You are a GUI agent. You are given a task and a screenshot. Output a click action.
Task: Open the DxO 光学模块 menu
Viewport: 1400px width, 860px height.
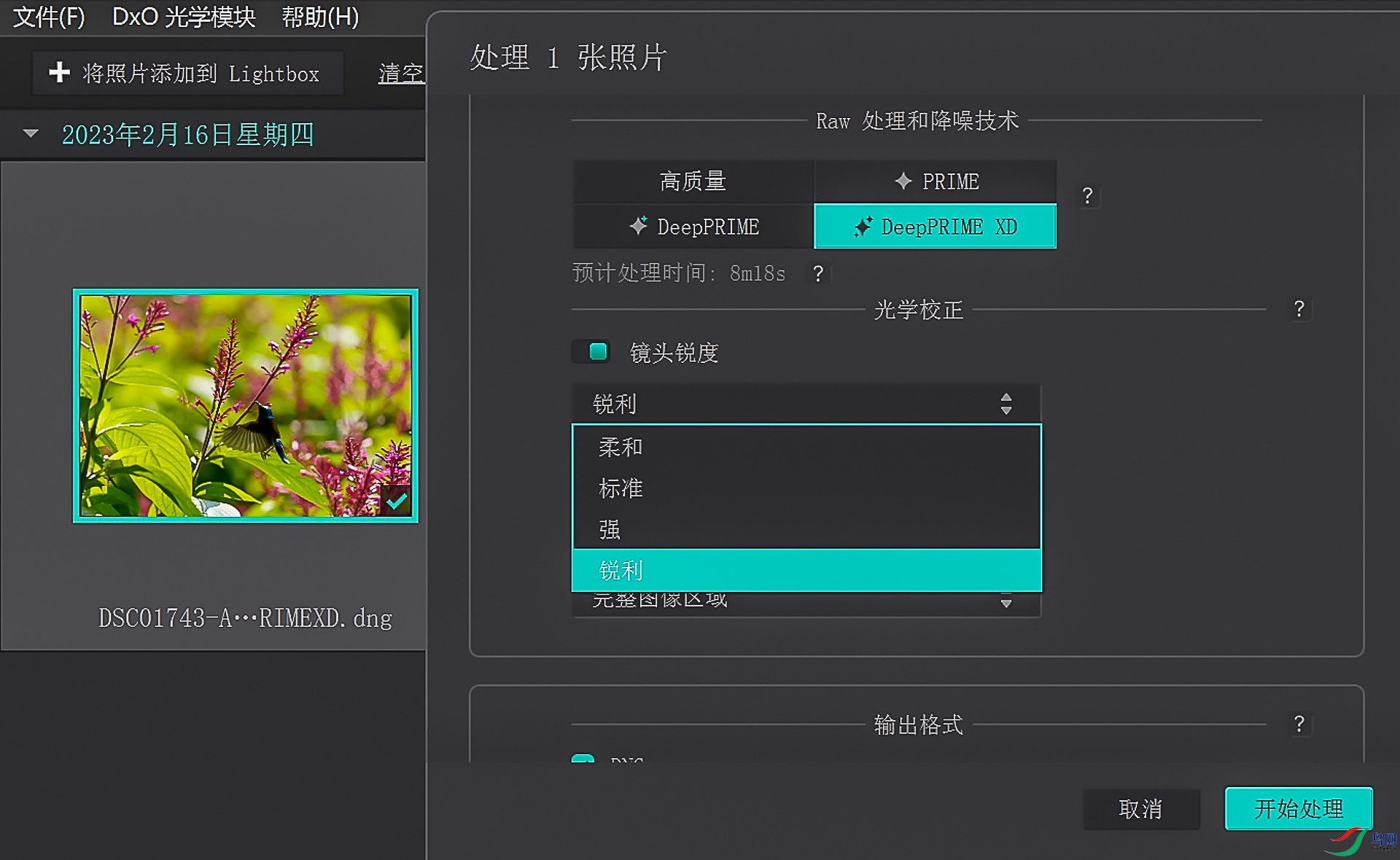[x=184, y=16]
